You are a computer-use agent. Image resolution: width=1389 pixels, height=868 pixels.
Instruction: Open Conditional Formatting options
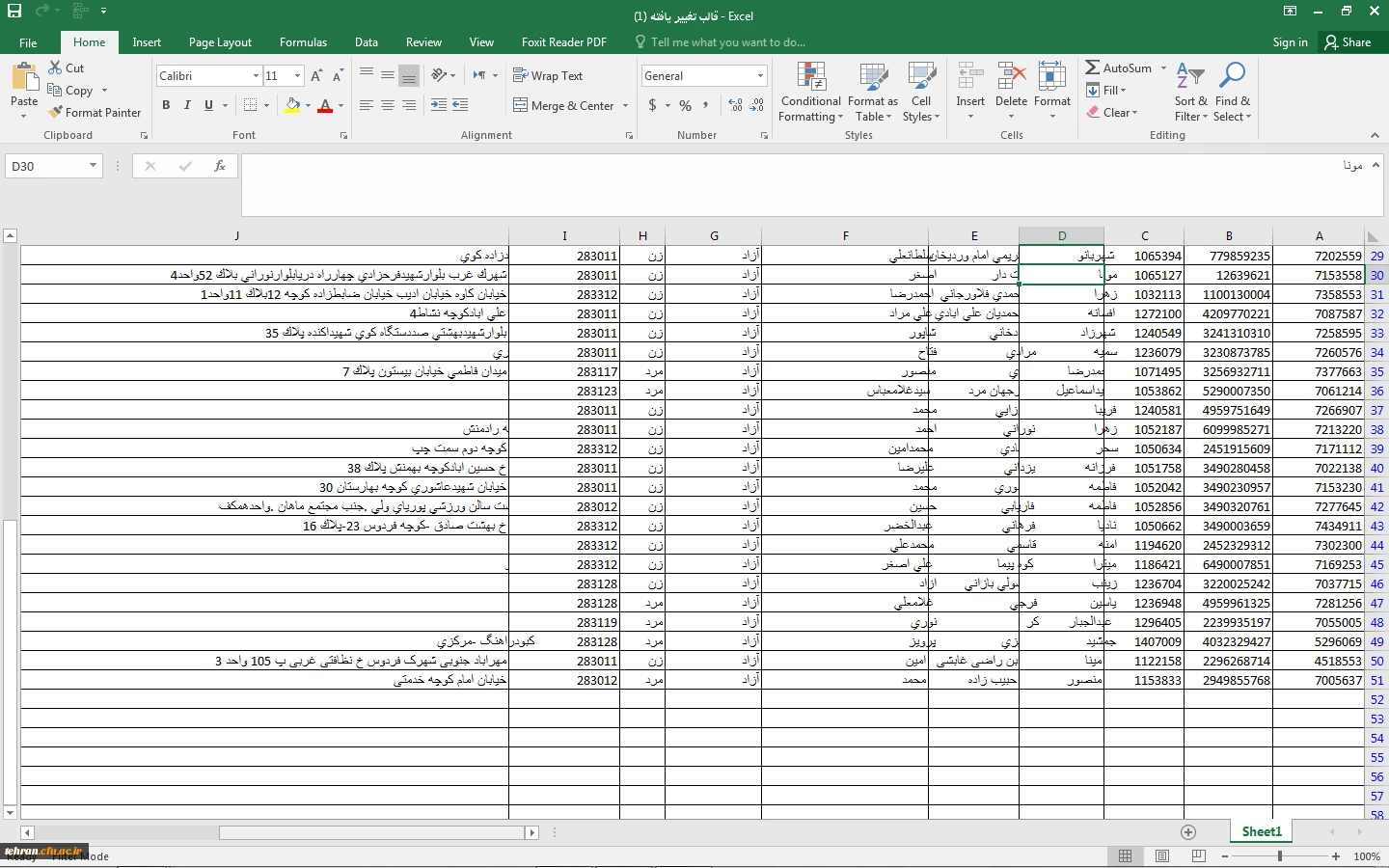pyautogui.click(x=810, y=94)
